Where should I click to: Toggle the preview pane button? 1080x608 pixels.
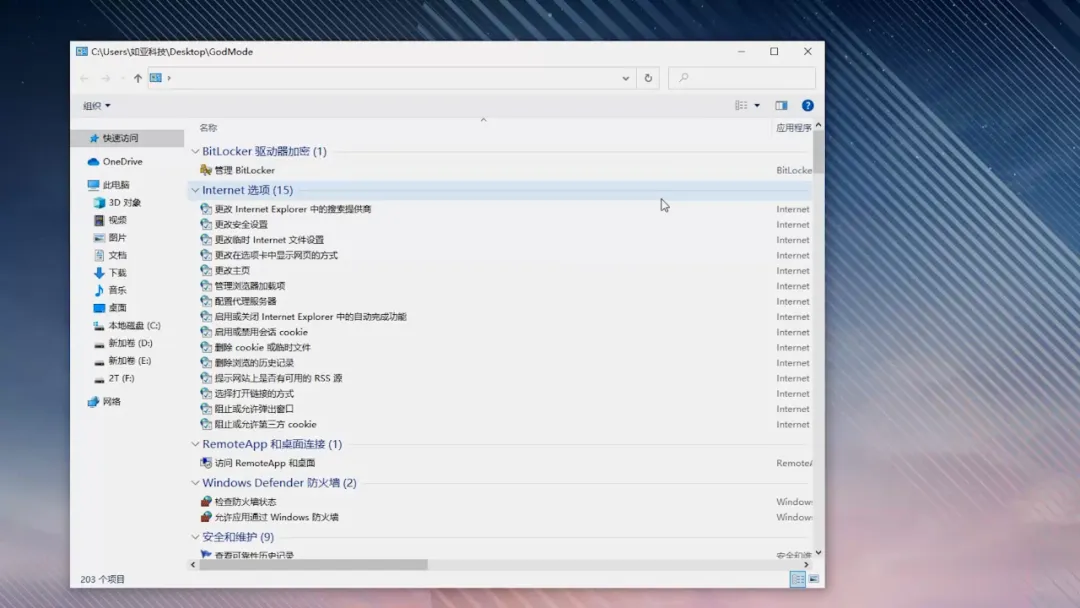(781, 105)
